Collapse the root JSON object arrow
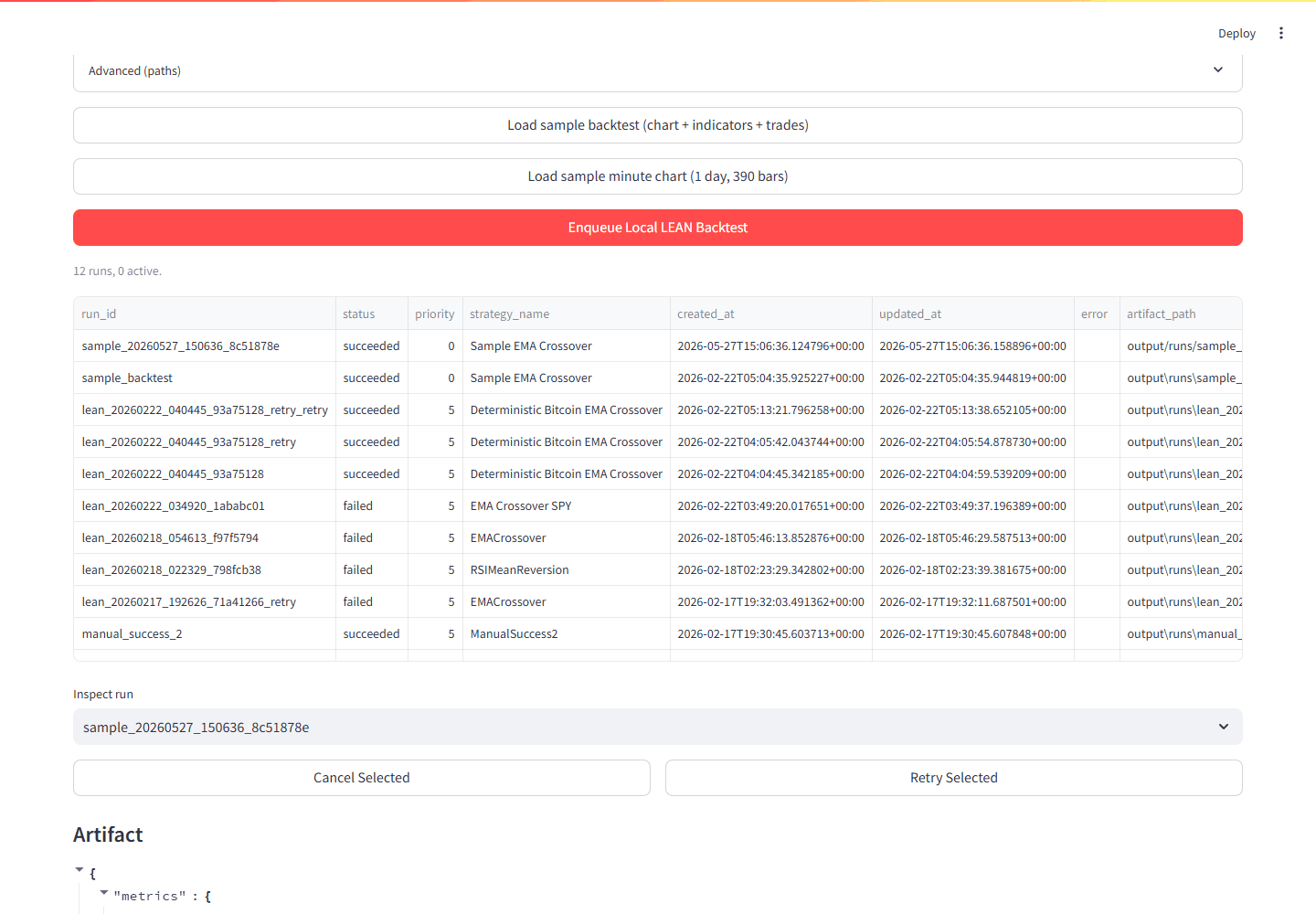Viewport: 1316px width, 914px height. point(80,870)
